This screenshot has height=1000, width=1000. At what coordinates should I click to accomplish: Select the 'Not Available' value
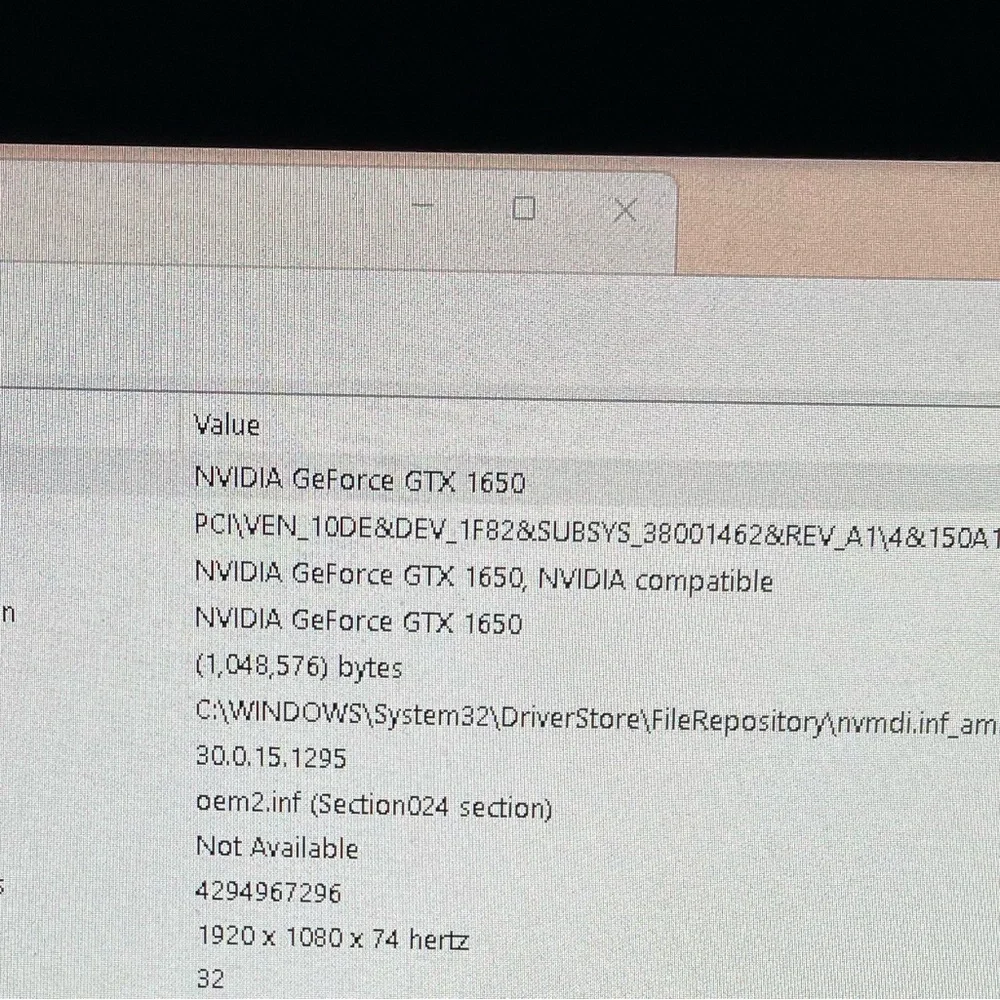coord(277,848)
